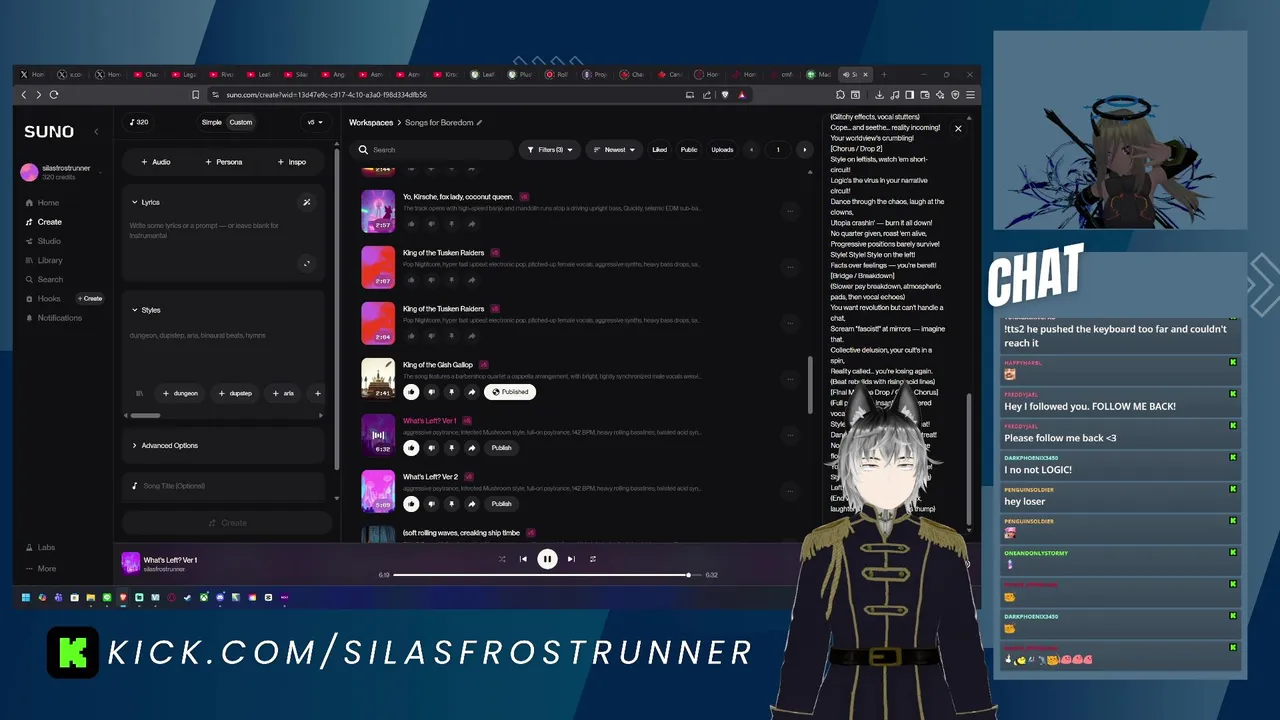This screenshot has height=720, width=1280.
Task: Dislike the Yo, Kirsche song
Action: (431, 224)
